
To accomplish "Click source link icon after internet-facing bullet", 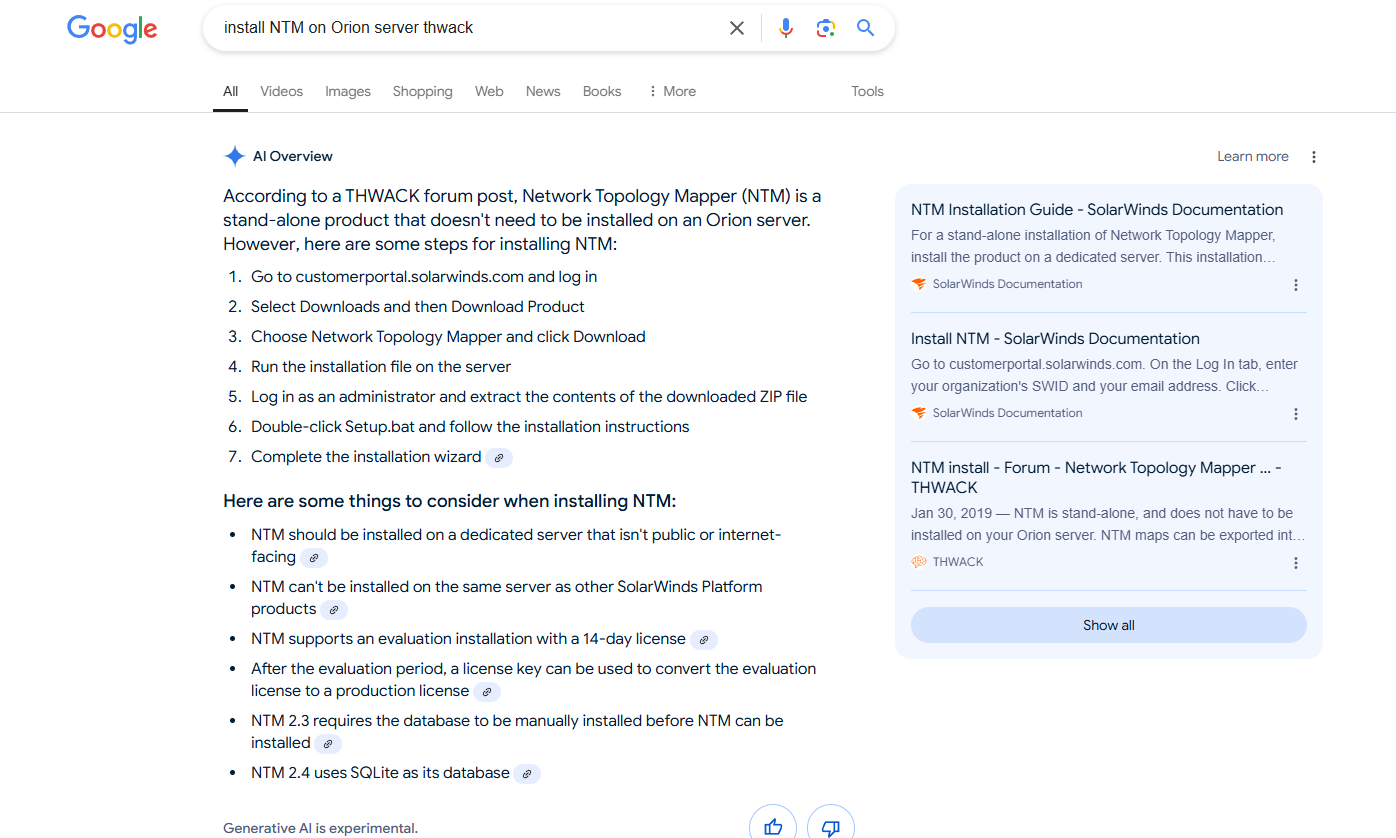I will (x=314, y=558).
